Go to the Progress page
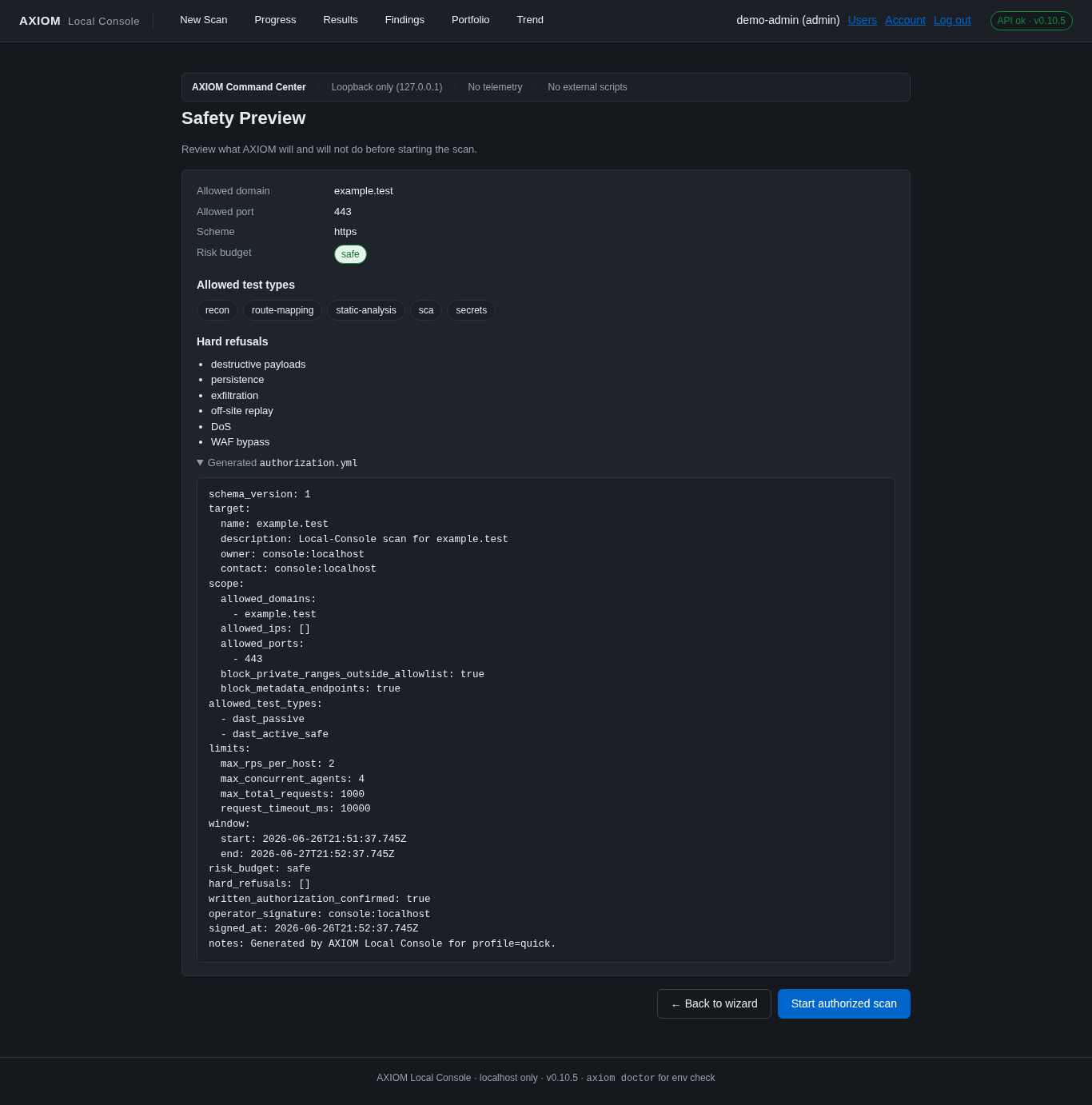This screenshot has height=1105, width=1092. (275, 20)
